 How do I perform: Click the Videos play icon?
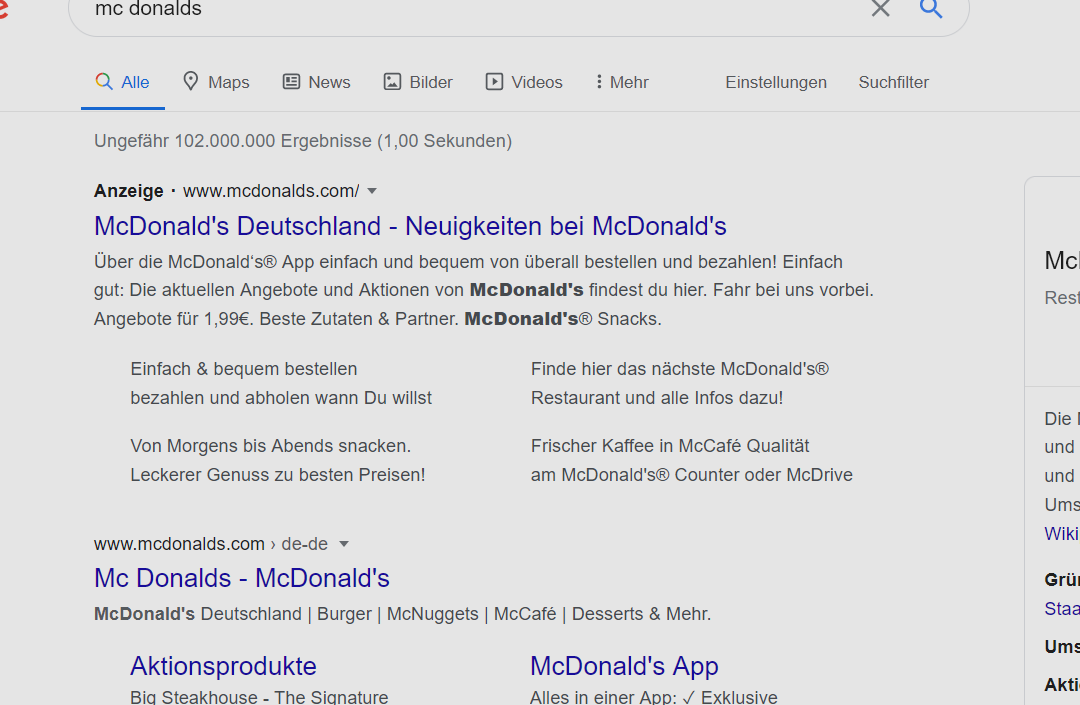pyautogui.click(x=494, y=82)
